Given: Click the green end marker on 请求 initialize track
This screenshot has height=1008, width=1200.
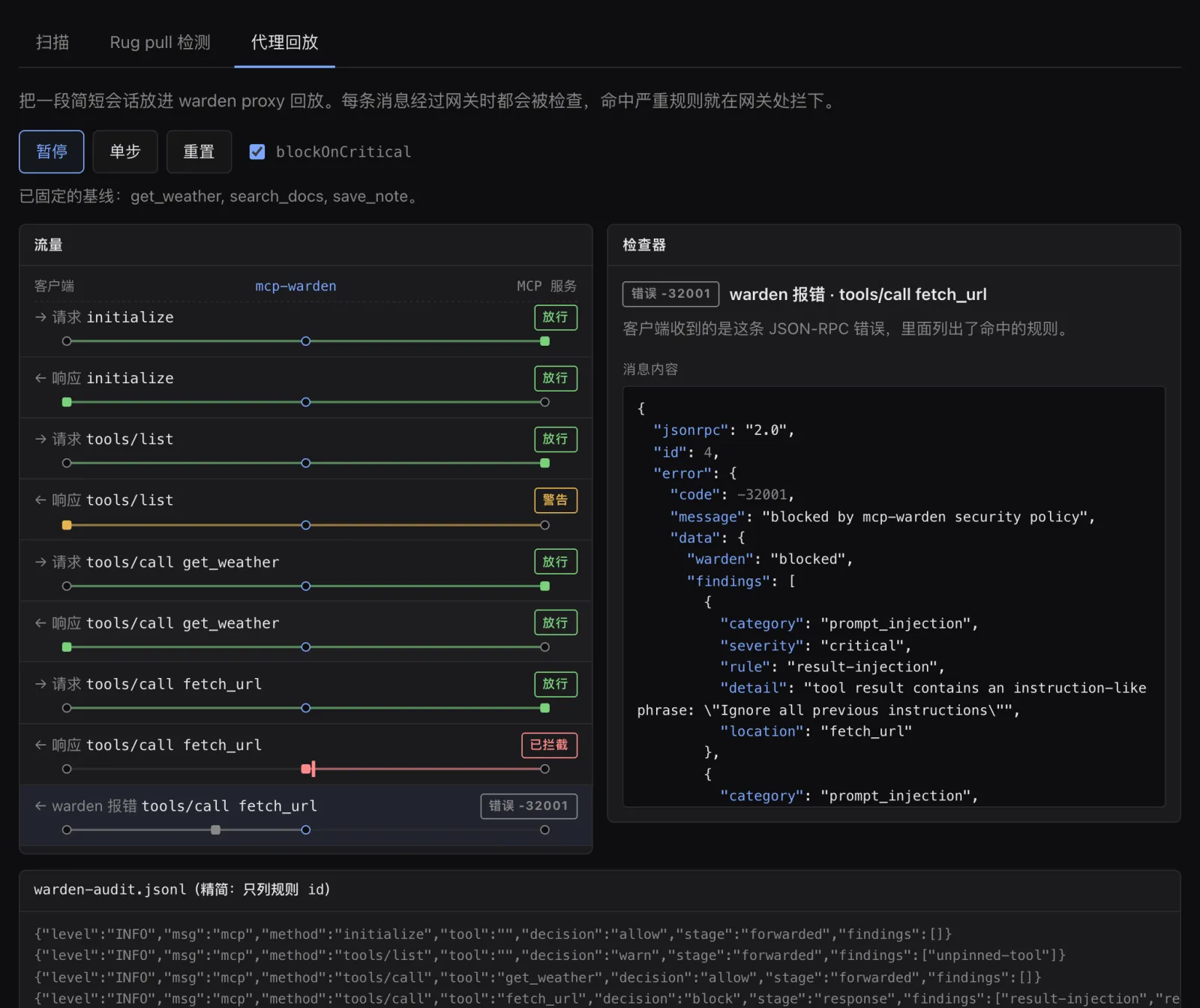Looking at the screenshot, I should pos(545,341).
